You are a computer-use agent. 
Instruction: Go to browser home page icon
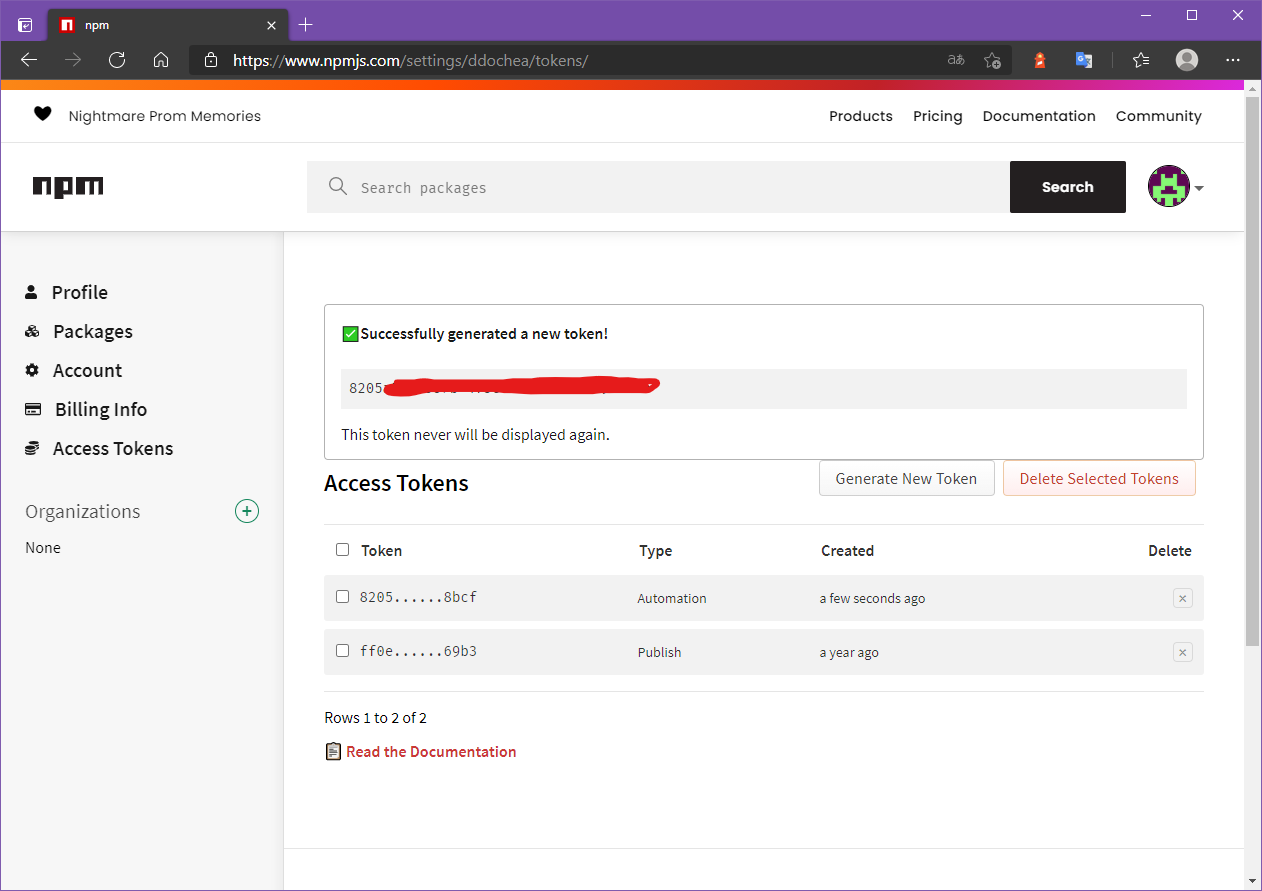point(161,60)
